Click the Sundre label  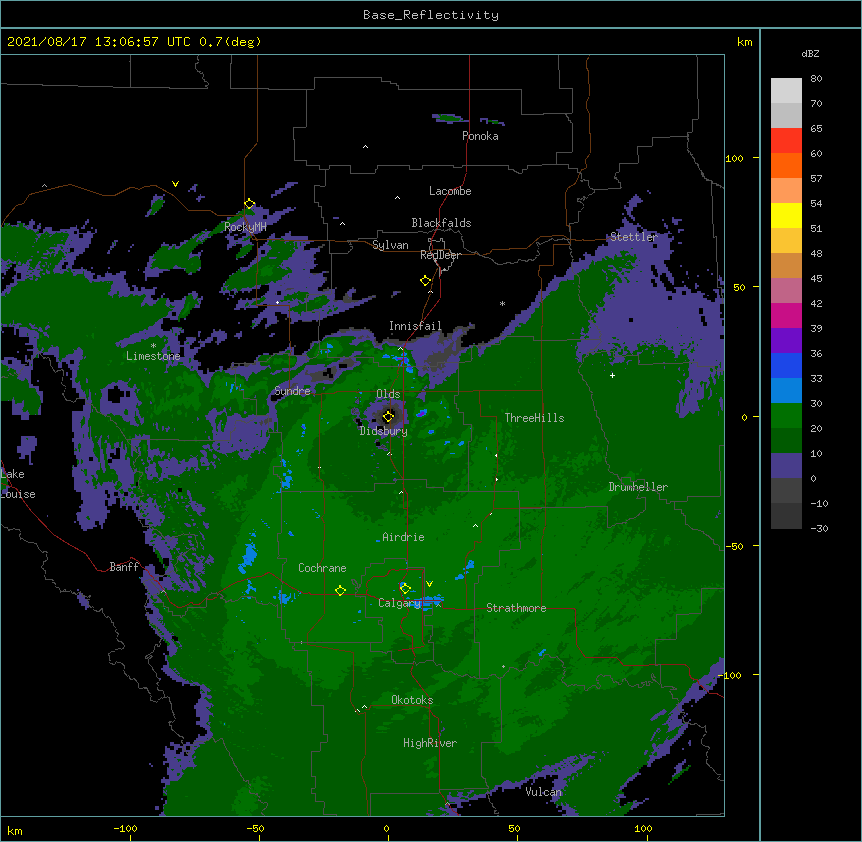click(x=292, y=391)
